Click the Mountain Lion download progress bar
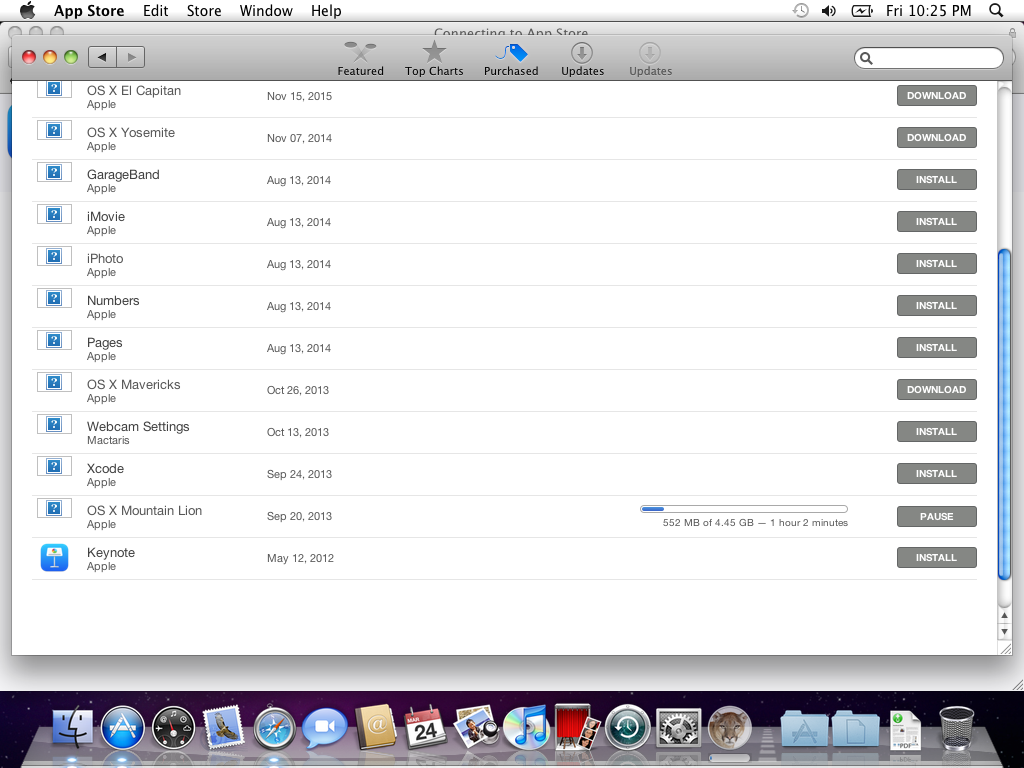1024x768 pixels. (744, 509)
